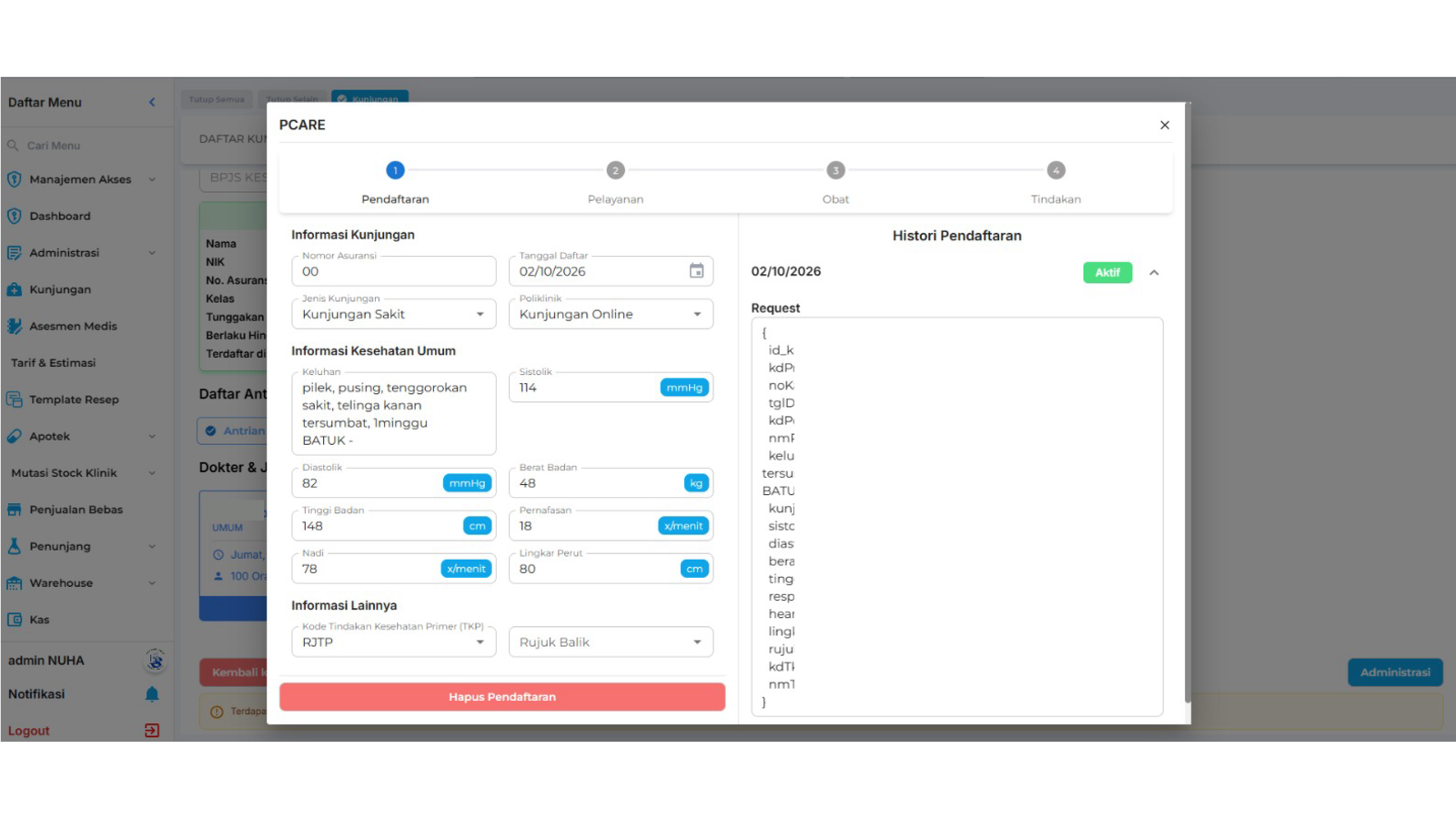
Task: Click the Tutup Semua tab button
Action: click(217, 99)
